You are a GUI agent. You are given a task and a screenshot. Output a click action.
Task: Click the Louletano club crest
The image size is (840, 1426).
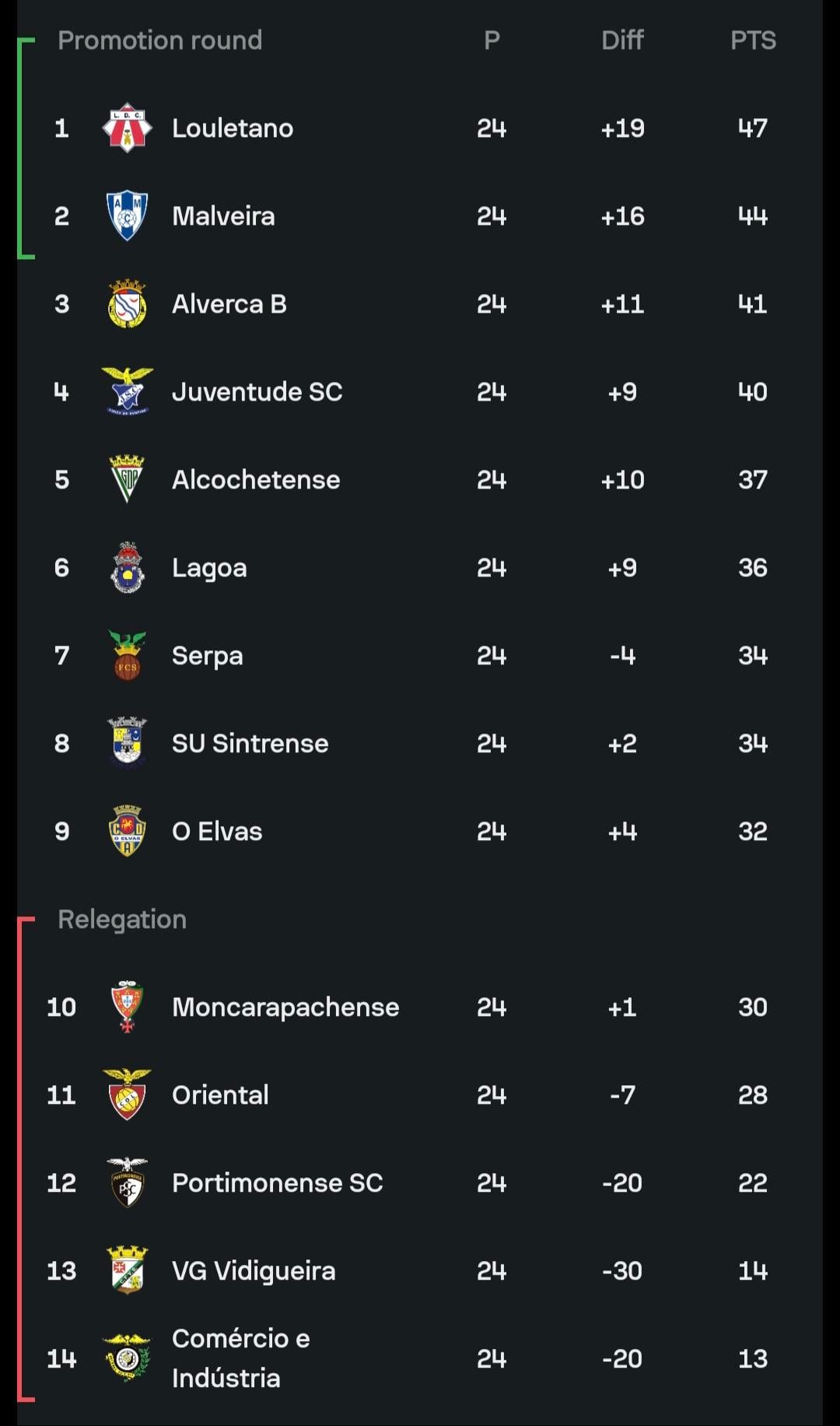pos(127,128)
